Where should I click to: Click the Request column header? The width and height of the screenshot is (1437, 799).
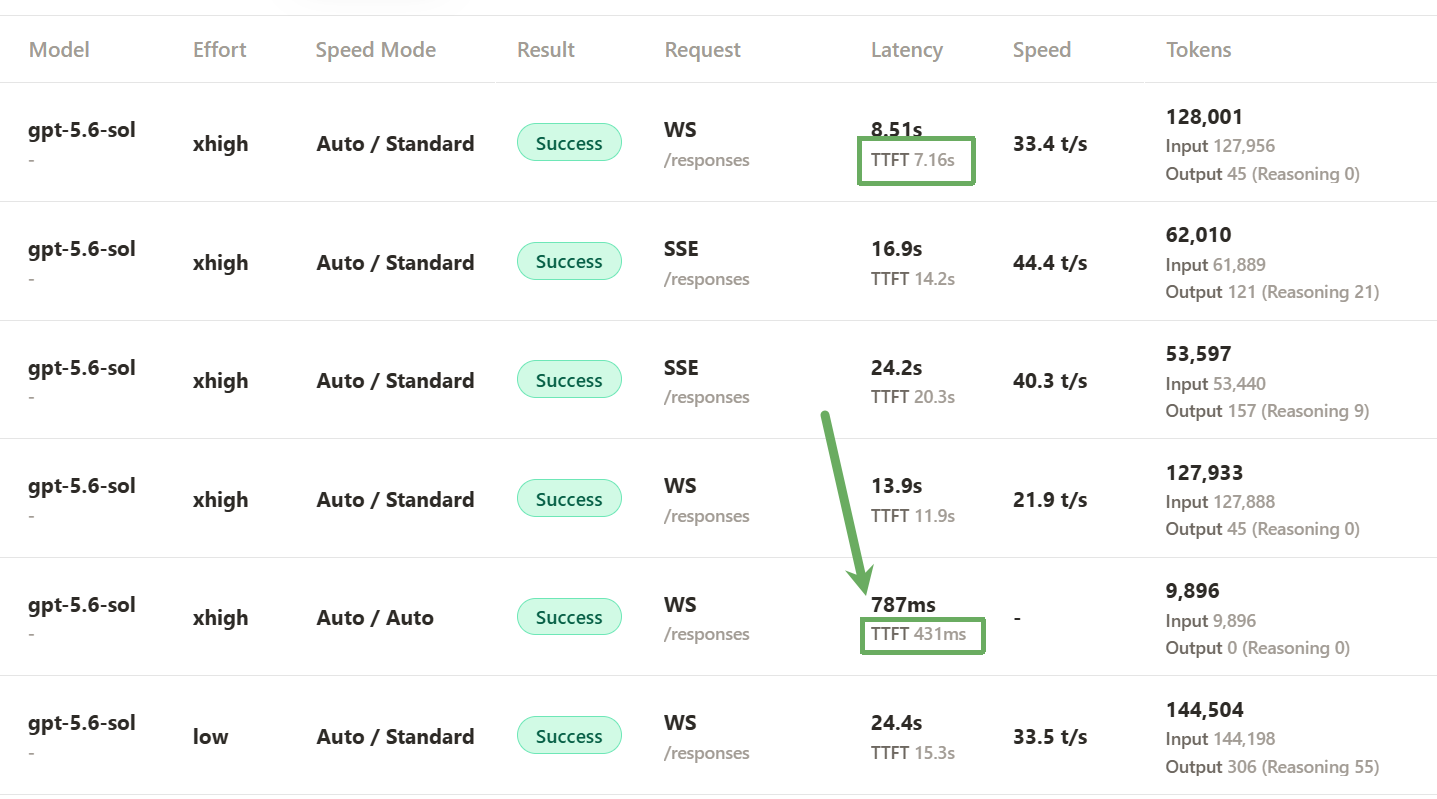(703, 50)
